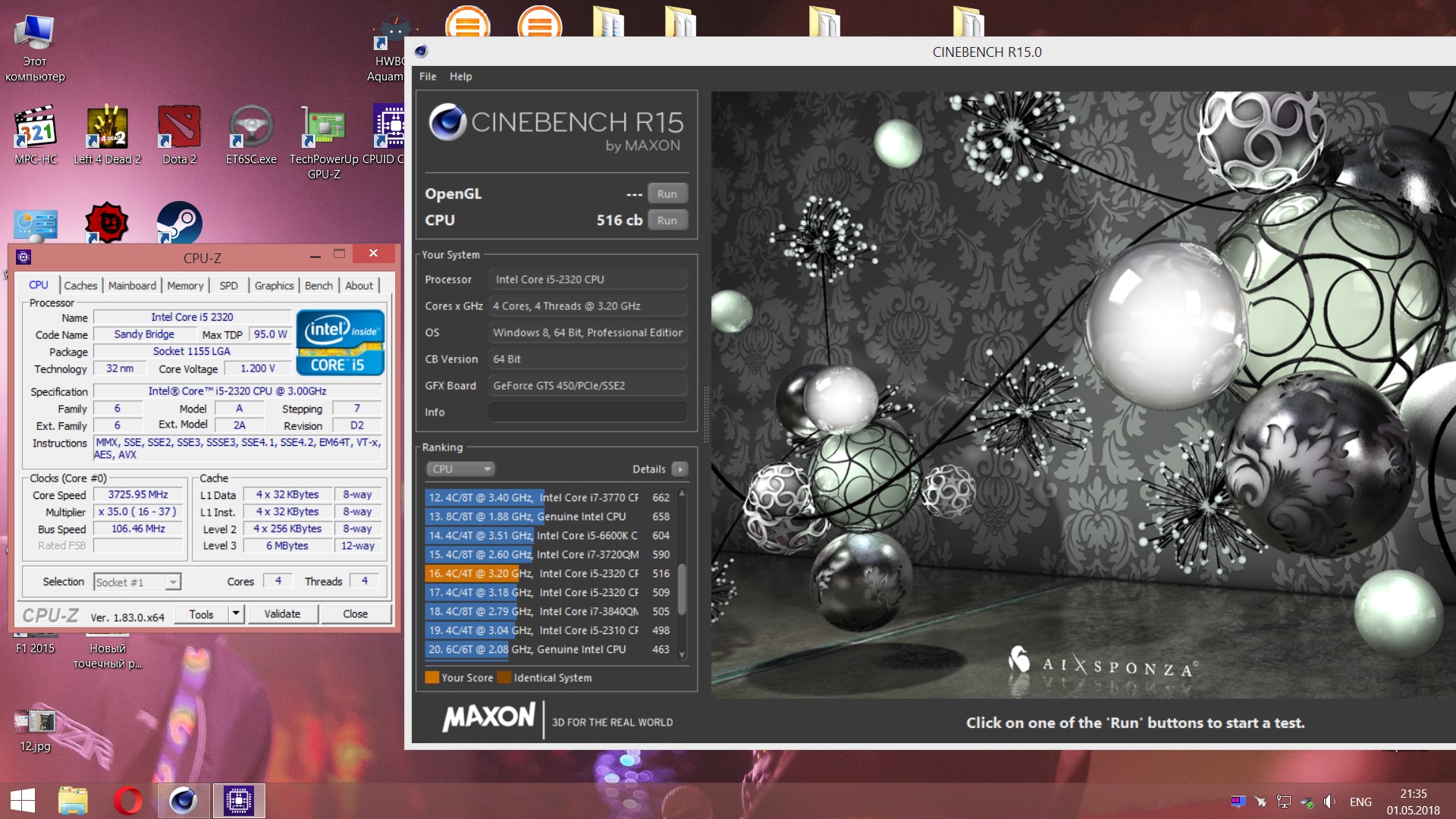Select ranking row 14 Core i5-6600K

[549, 535]
